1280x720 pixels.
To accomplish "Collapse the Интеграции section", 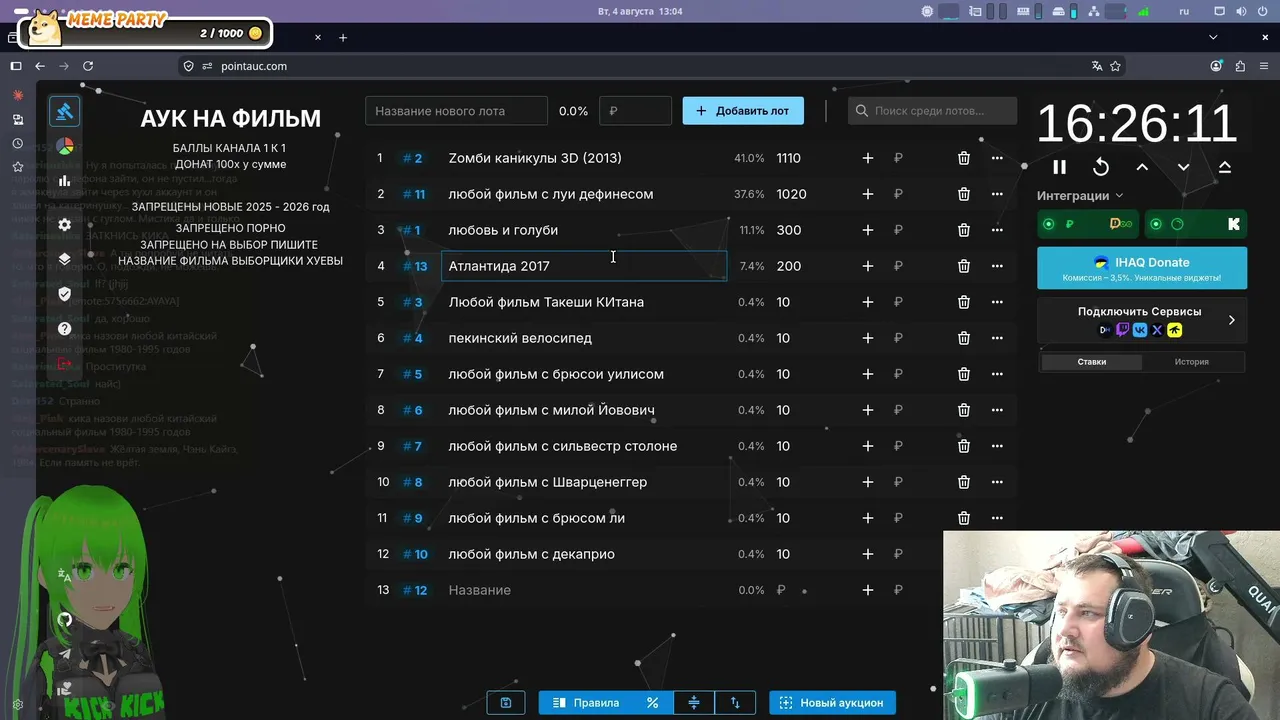I will coord(1080,196).
